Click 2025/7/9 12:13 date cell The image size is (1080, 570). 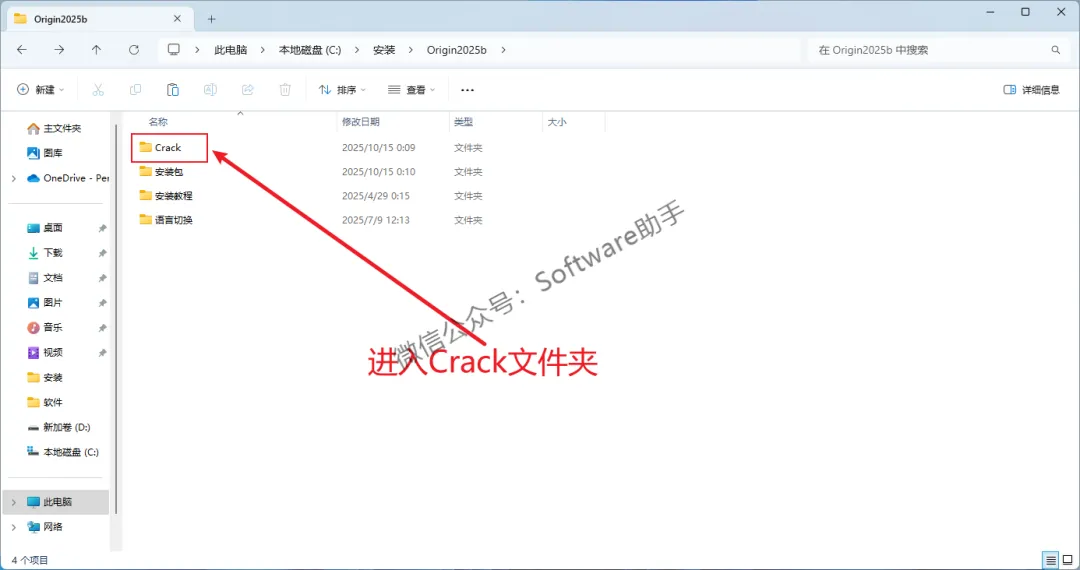(375, 220)
